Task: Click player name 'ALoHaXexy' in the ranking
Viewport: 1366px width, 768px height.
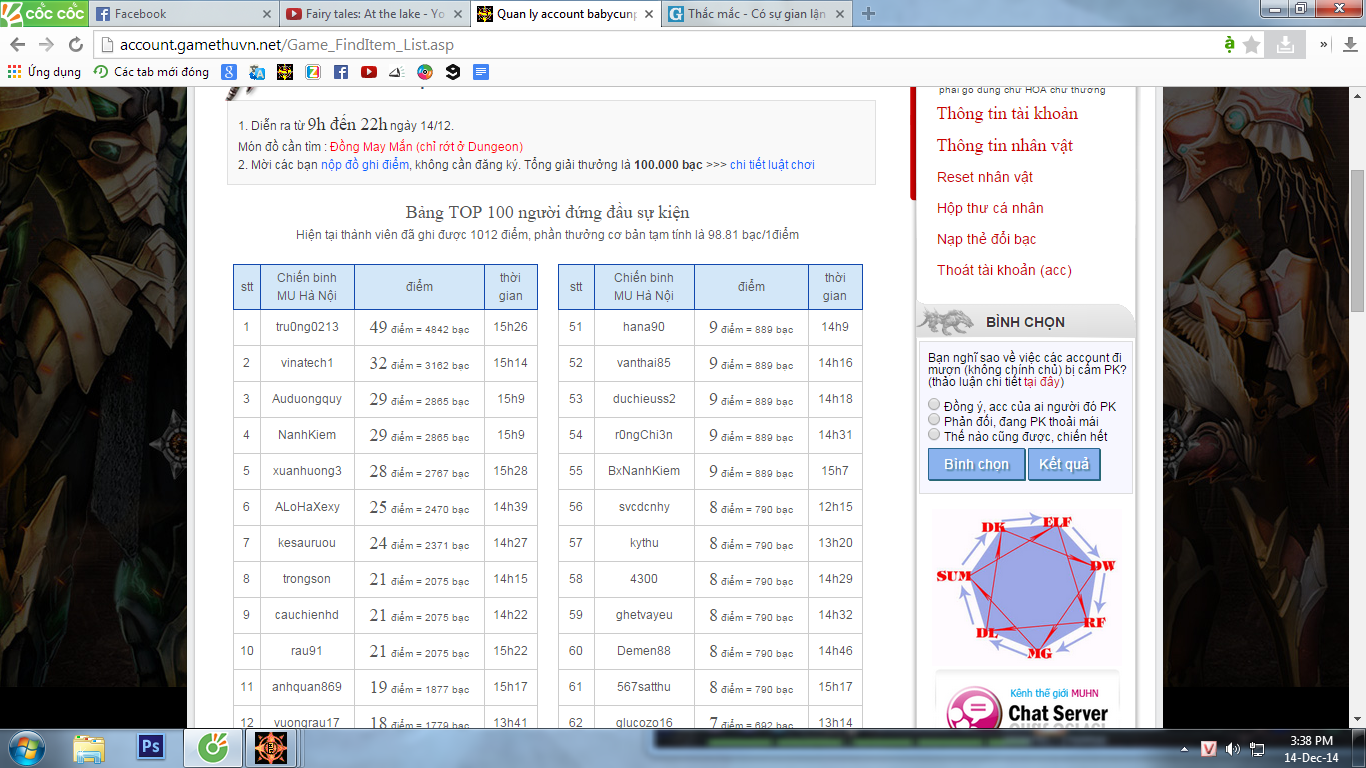Action: pos(307,507)
